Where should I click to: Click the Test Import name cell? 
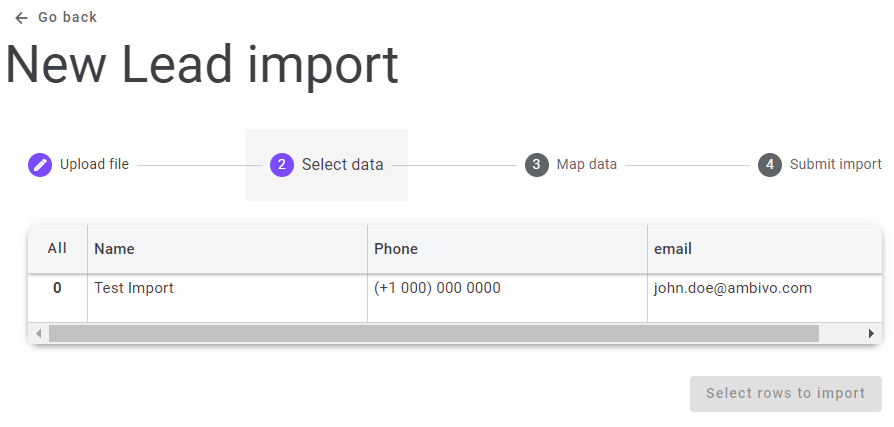pyautogui.click(x=134, y=288)
